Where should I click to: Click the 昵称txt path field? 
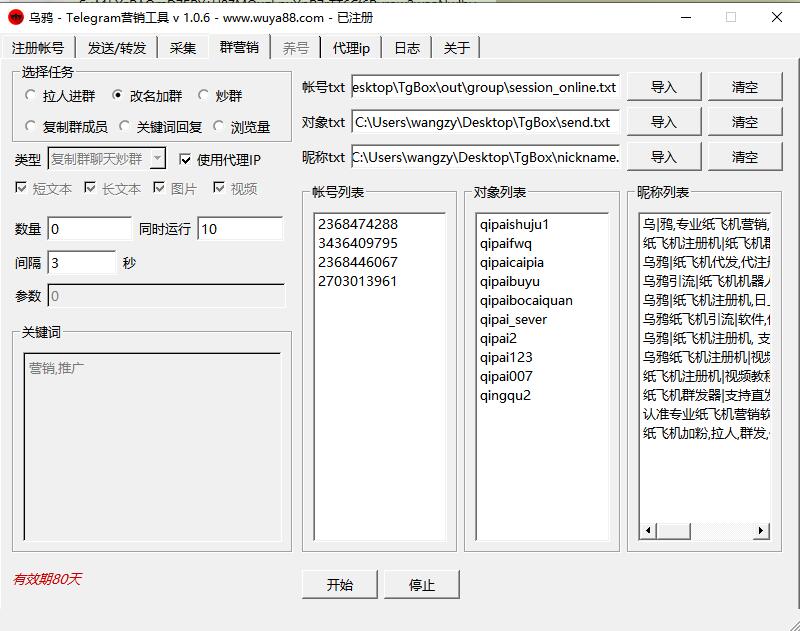[x=485, y=157]
